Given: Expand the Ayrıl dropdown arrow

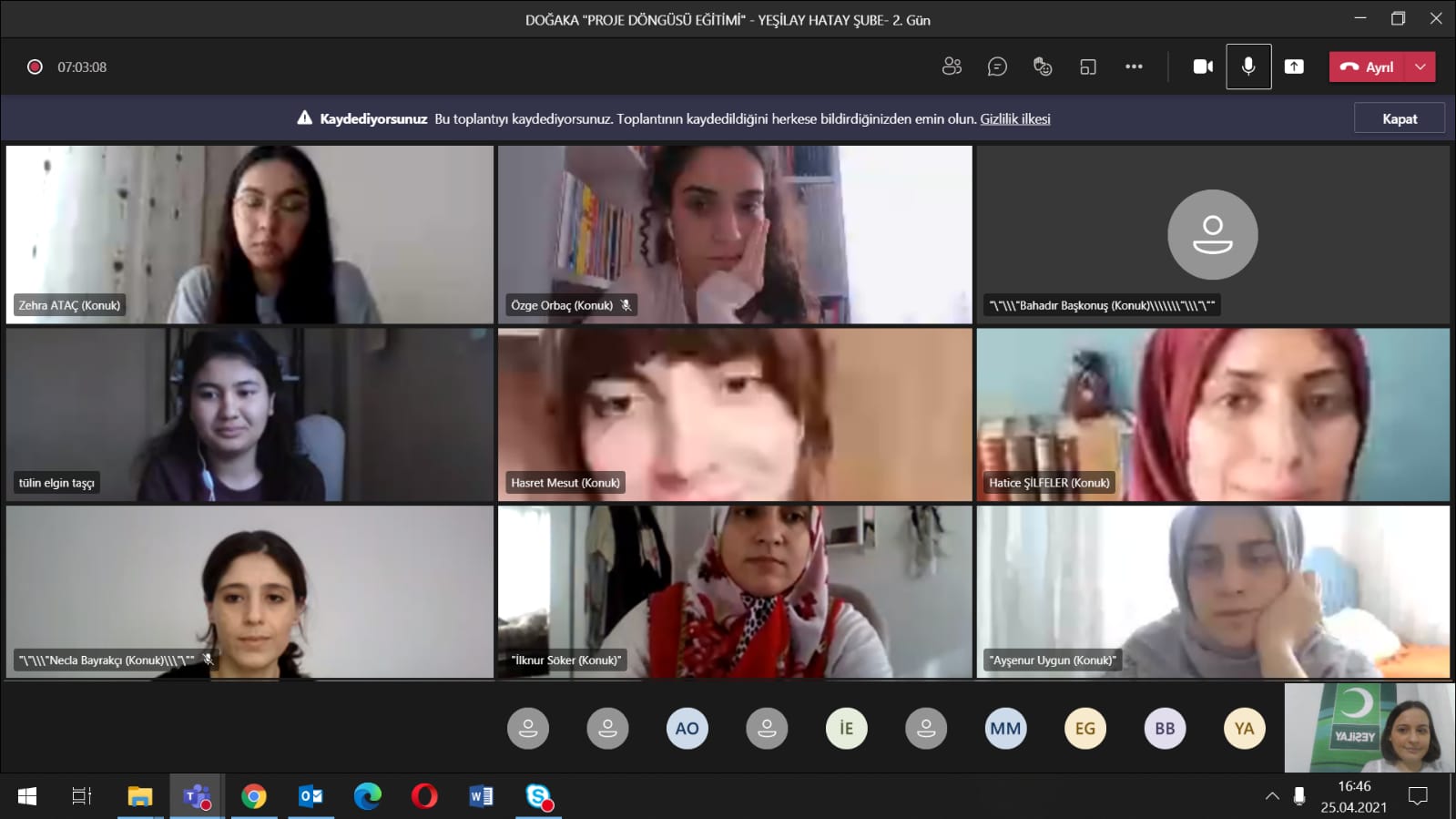Looking at the screenshot, I should [x=1420, y=67].
